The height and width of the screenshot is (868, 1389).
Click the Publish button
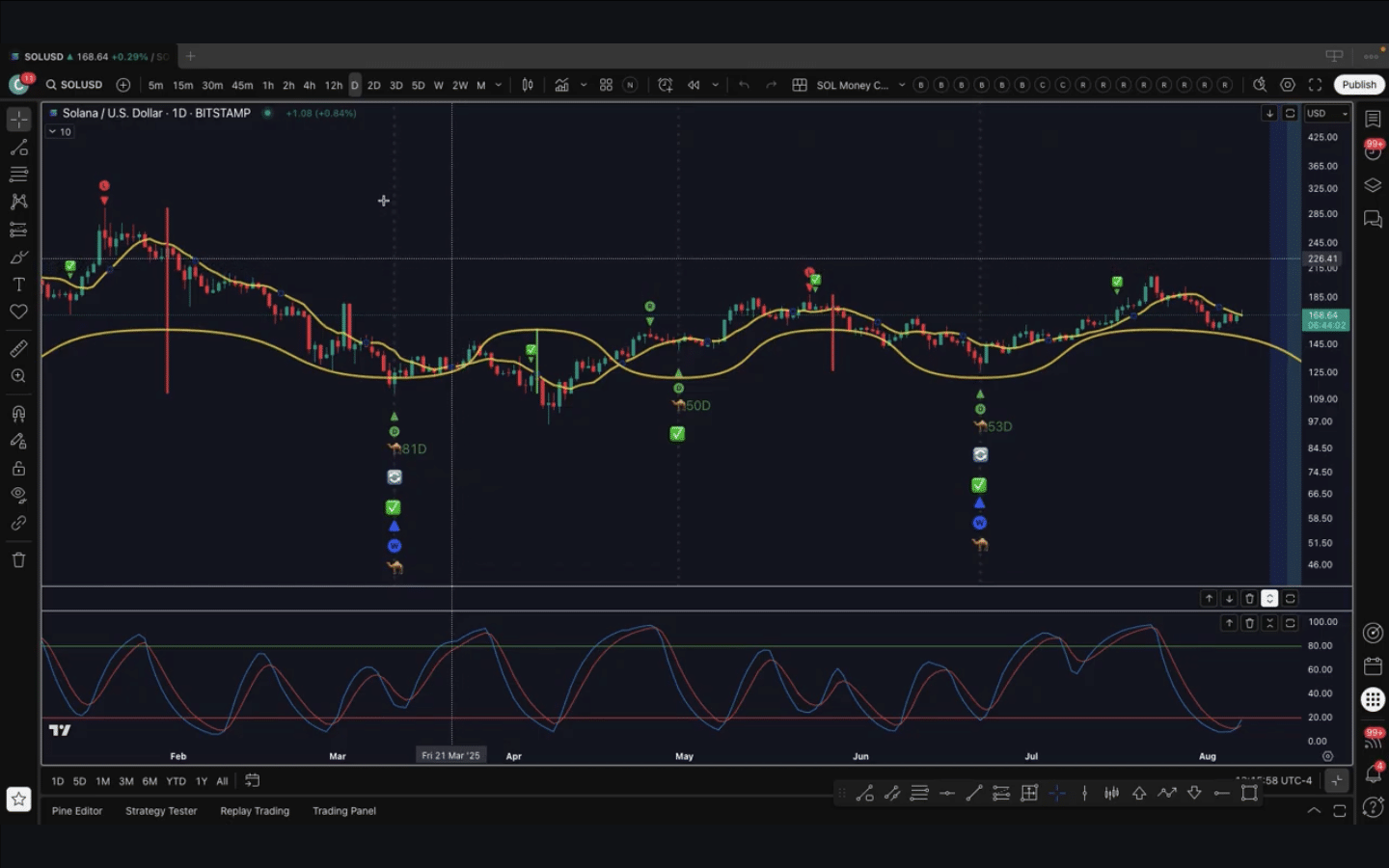click(1358, 85)
